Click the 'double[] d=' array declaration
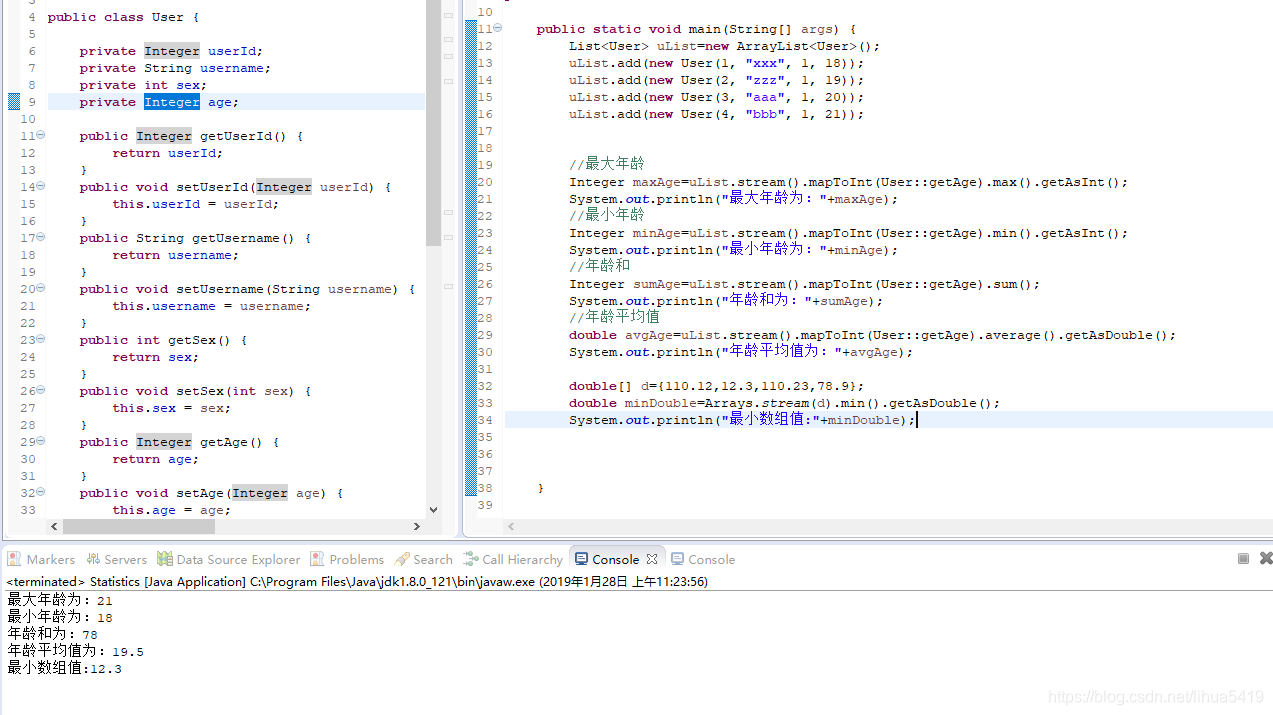This screenshot has height=715, width=1273. pyautogui.click(x=716, y=386)
